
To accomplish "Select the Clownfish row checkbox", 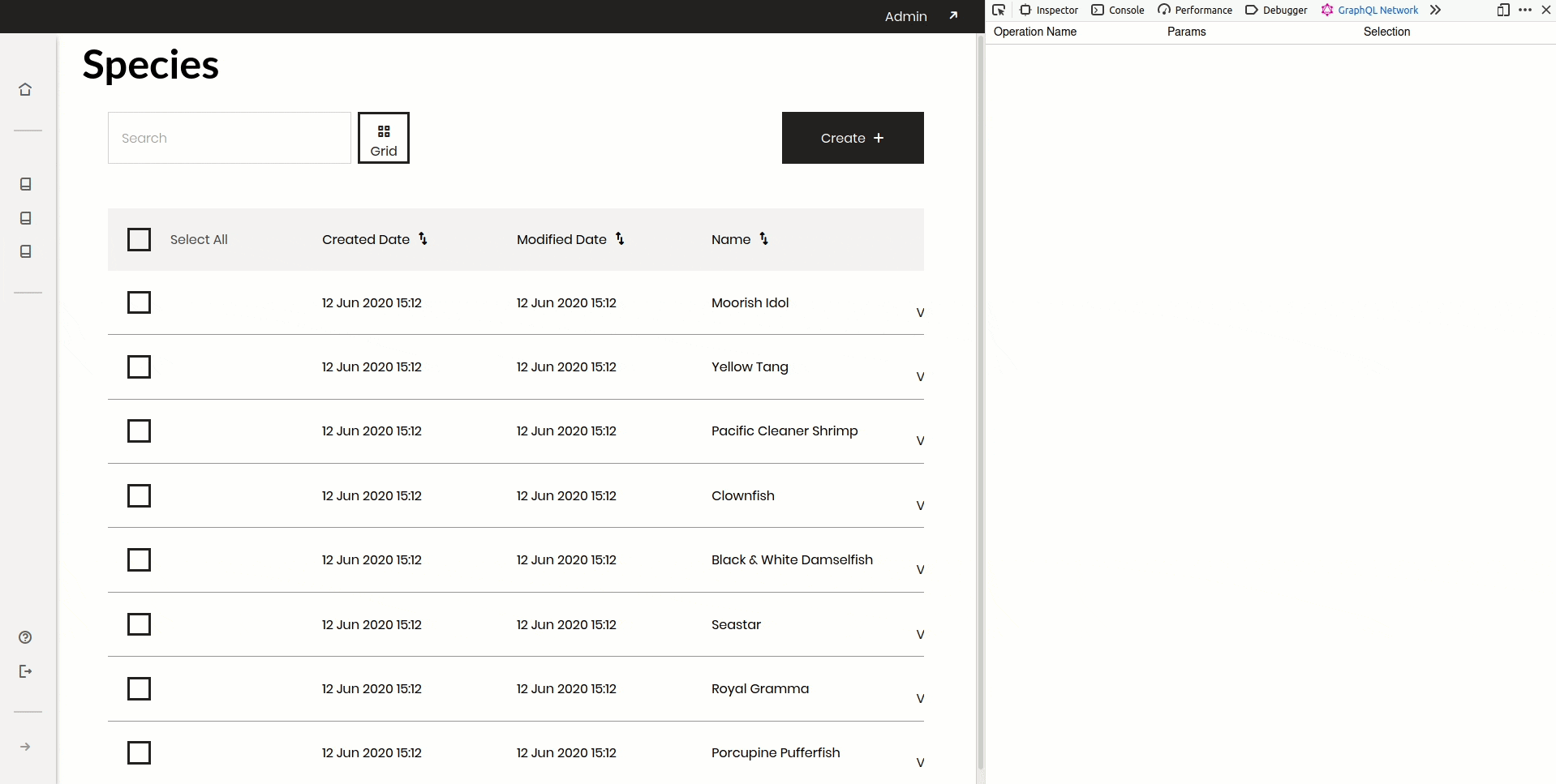I will [x=140, y=495].
